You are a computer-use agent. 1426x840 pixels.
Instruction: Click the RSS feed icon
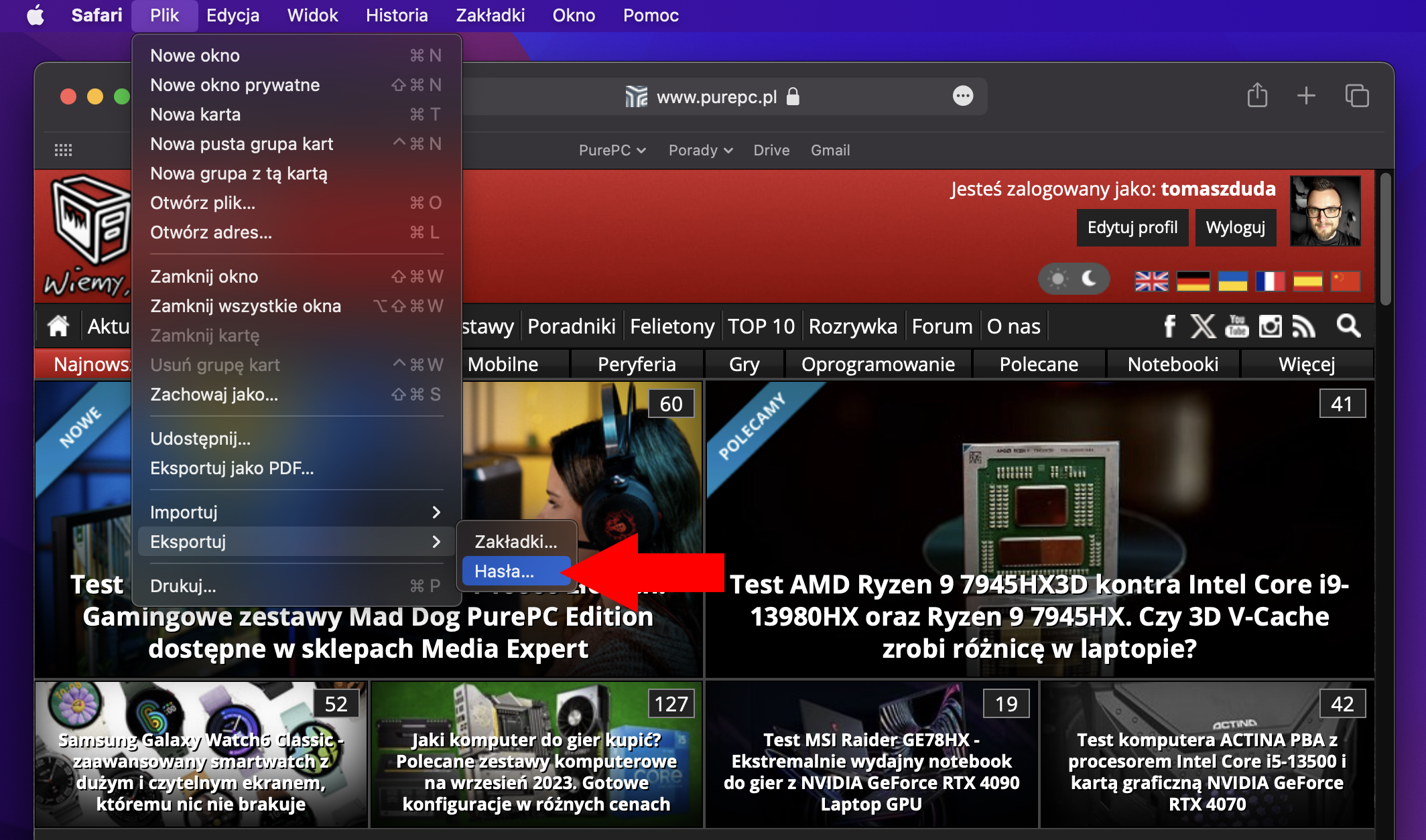pos(1303,326)
